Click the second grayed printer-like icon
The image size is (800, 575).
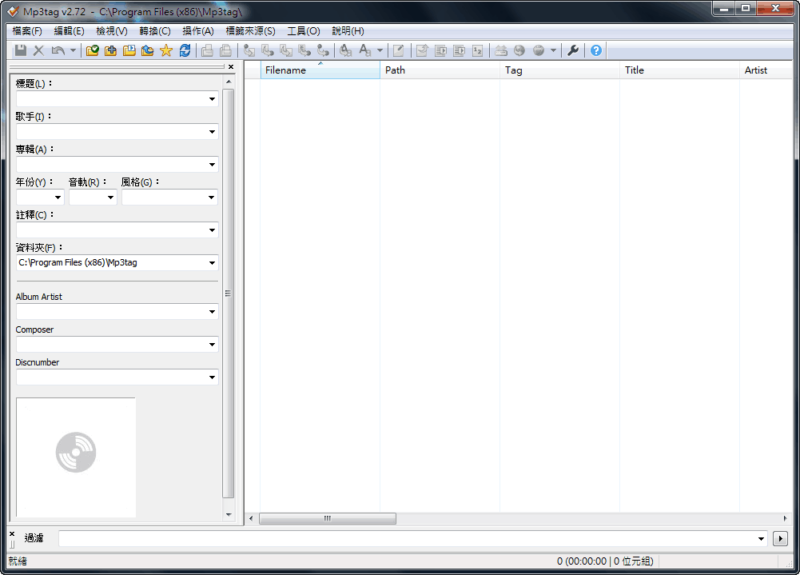point(226,51)
